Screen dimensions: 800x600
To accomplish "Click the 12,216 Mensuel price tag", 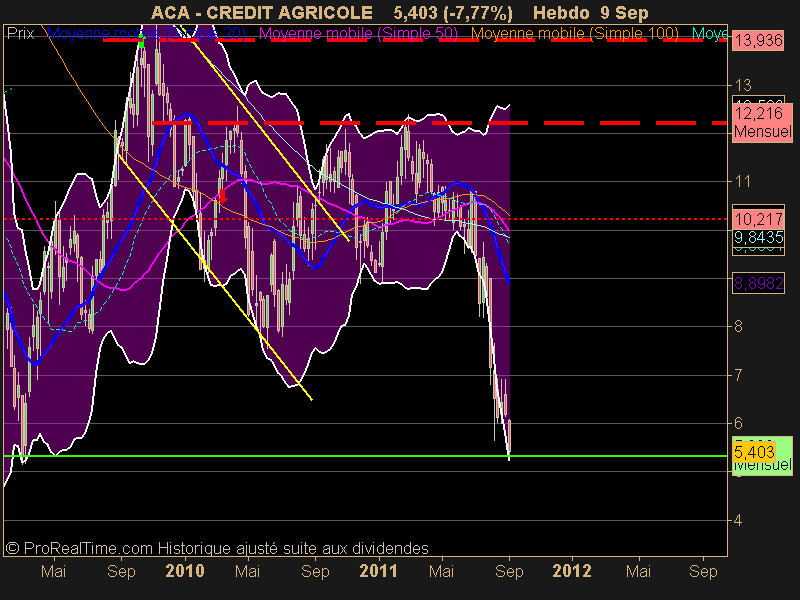I will [762, 122].
